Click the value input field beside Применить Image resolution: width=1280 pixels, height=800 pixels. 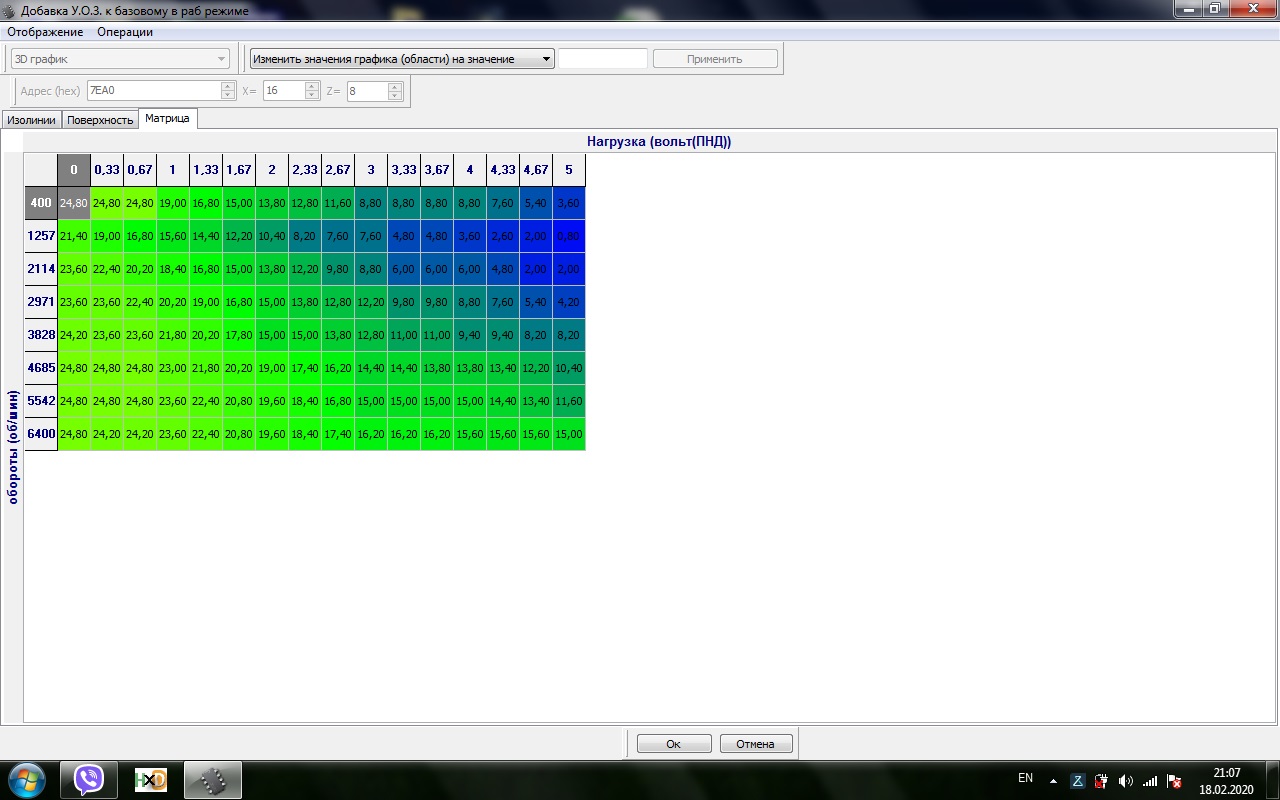click(x=603, y=59)
